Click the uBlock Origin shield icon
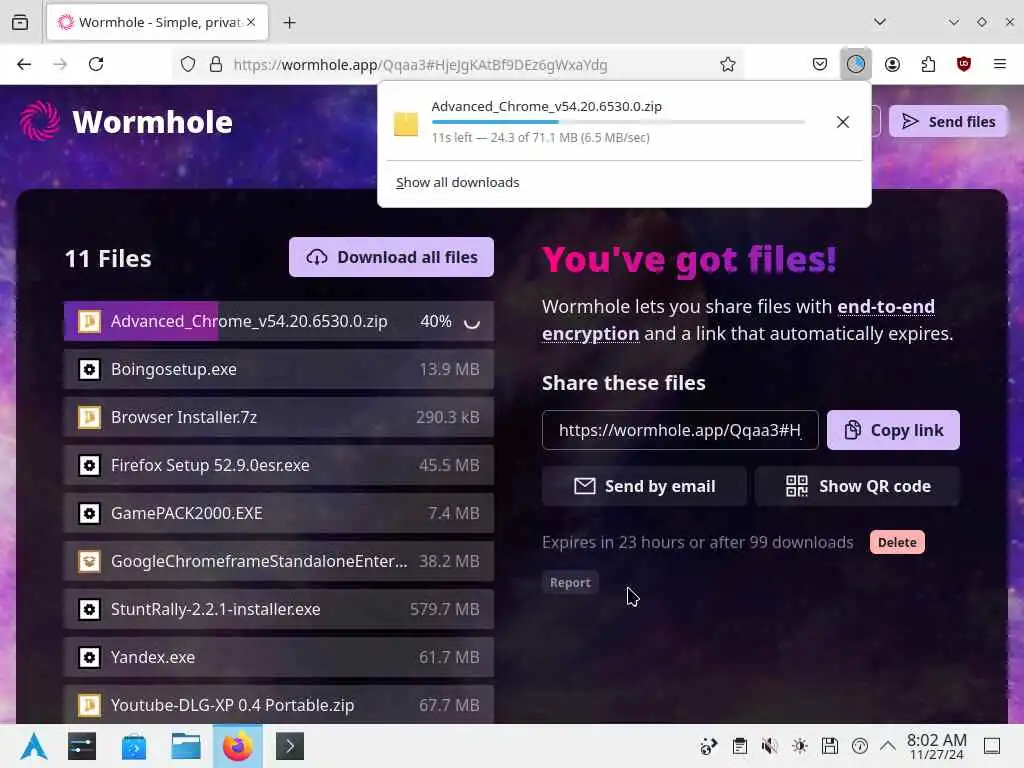Image resolution: width=1024 pixels, height=768 pixels. click(x=964, y=64)
